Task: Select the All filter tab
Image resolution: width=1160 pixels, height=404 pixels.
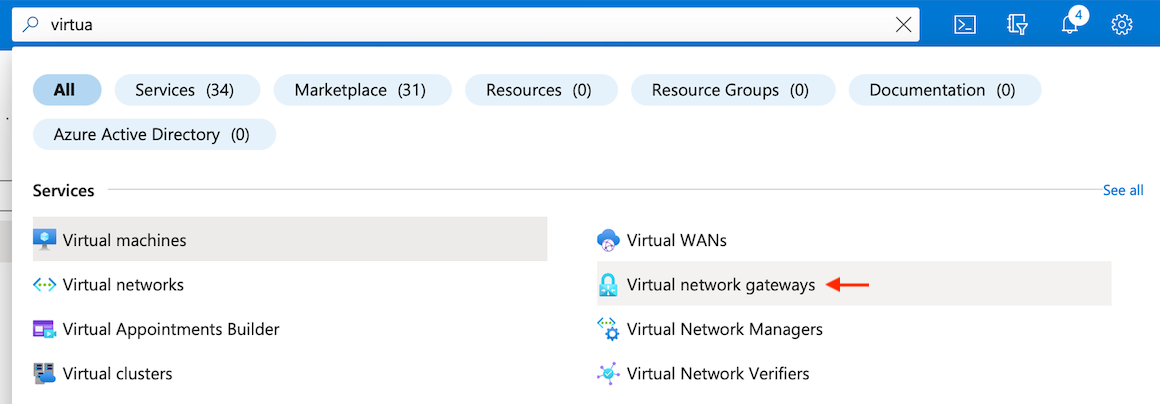Action: (x=67, y=90)
